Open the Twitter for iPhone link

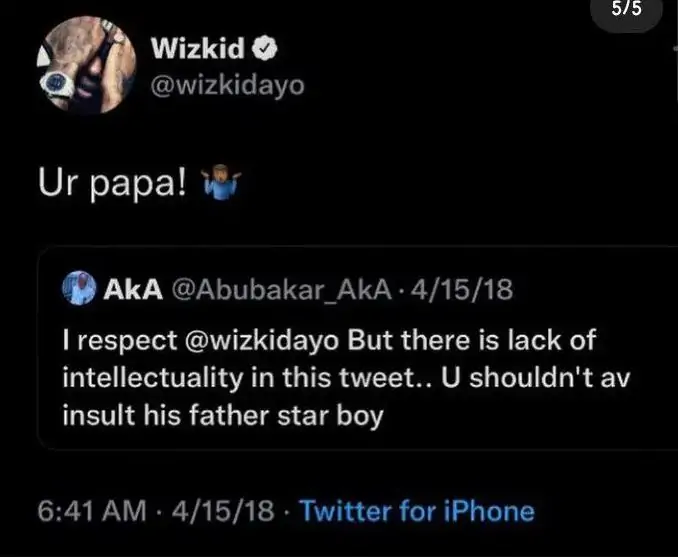(x=417, y=512)
